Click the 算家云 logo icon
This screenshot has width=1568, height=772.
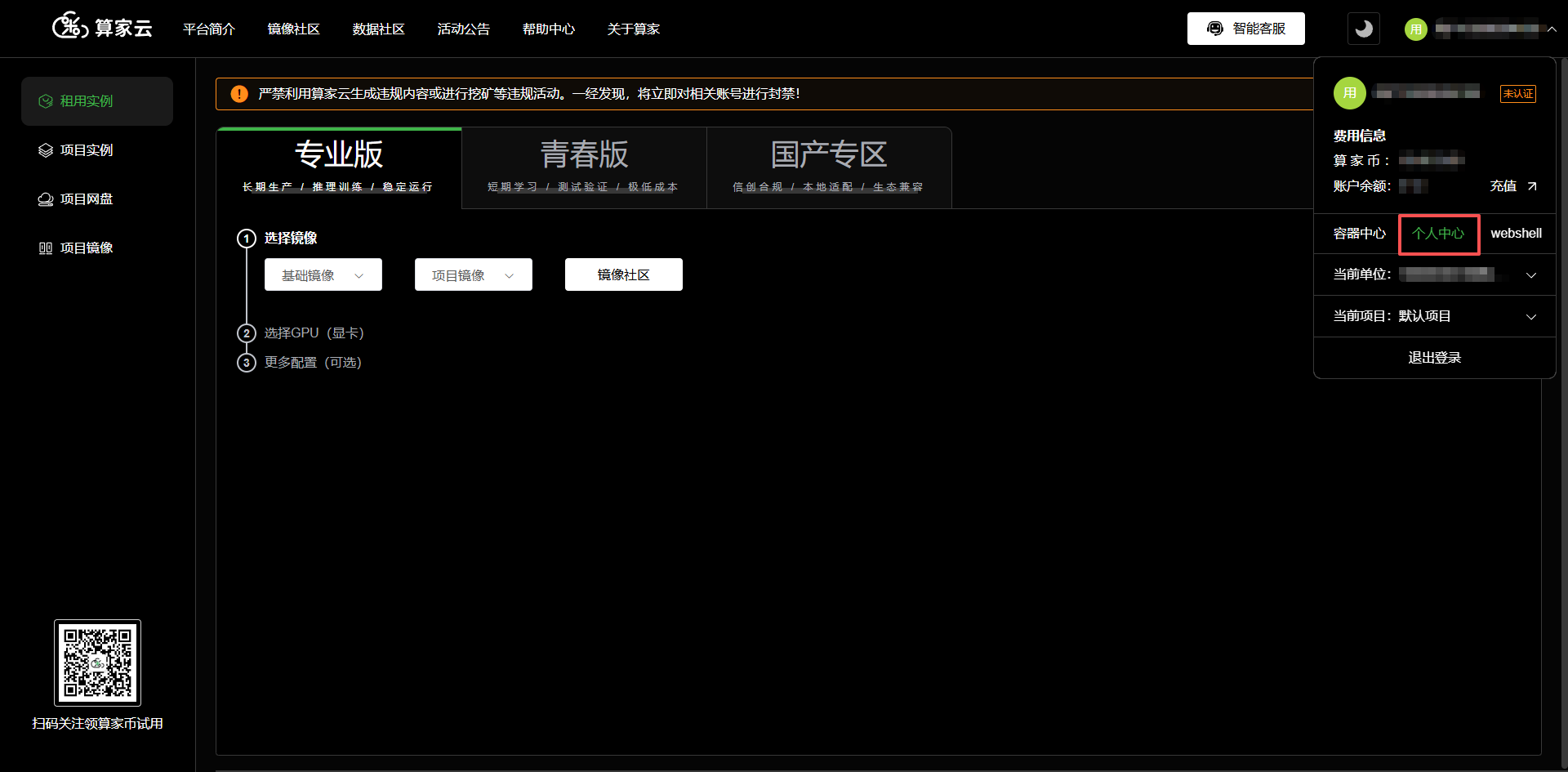(x=70, y=27)
